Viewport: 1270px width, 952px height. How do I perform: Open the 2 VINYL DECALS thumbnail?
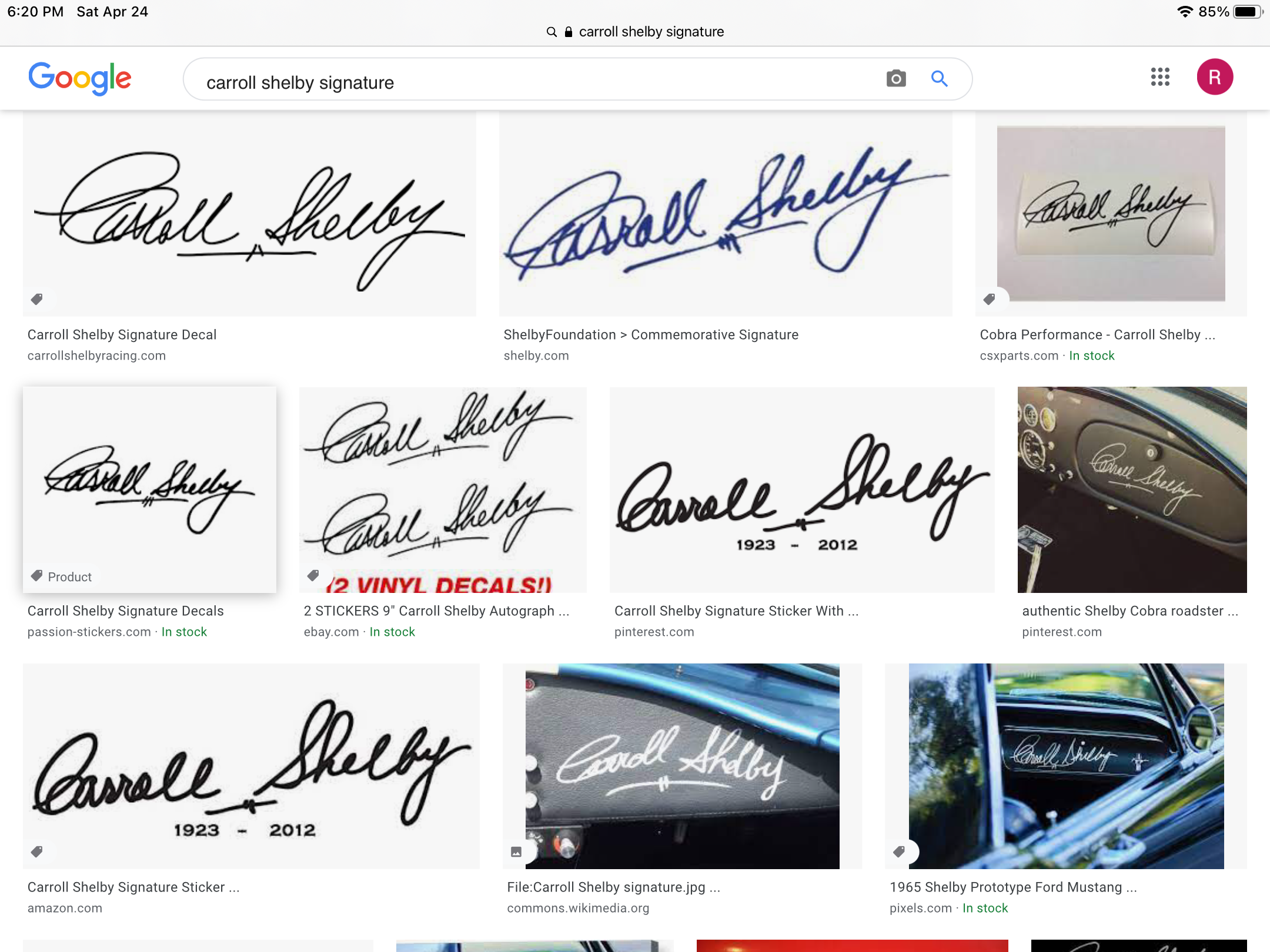coord(443,490)
